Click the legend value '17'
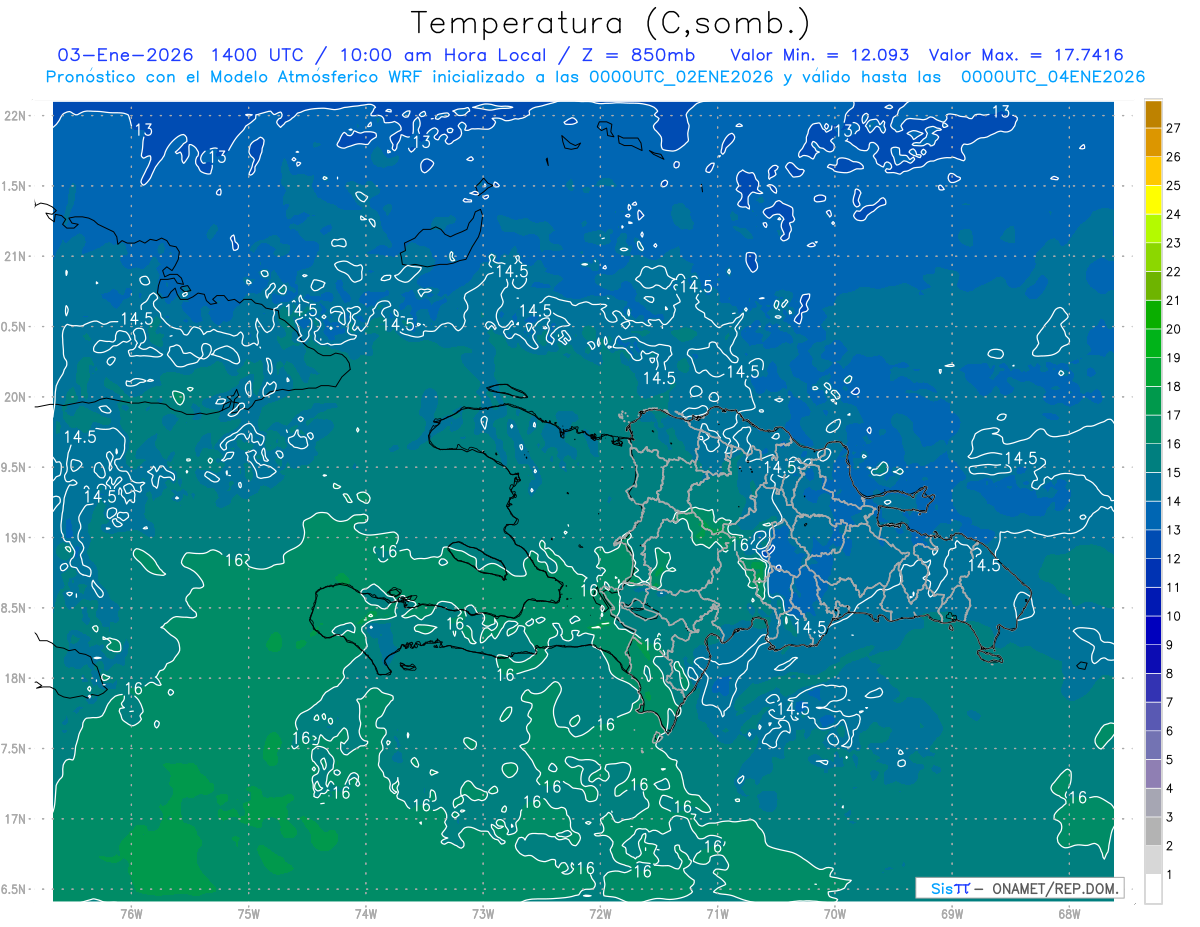The width and height of the screenshot is (1200, 927). pyautogui.click(x=1173, y=415)
